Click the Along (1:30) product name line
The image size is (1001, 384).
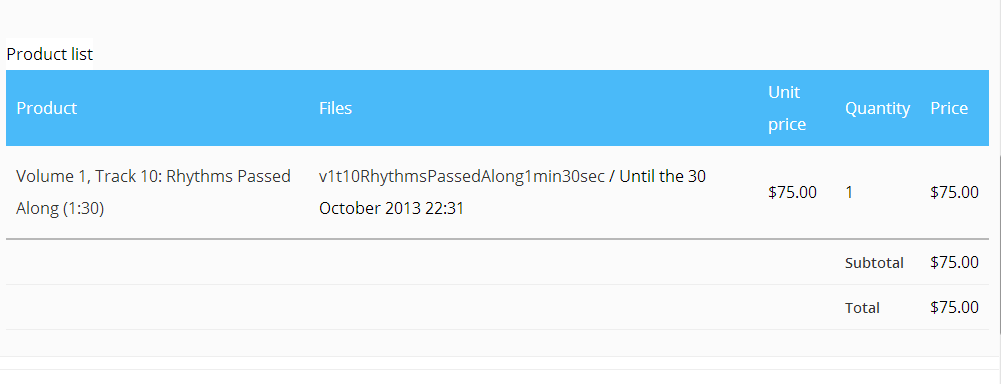point(60,209)
